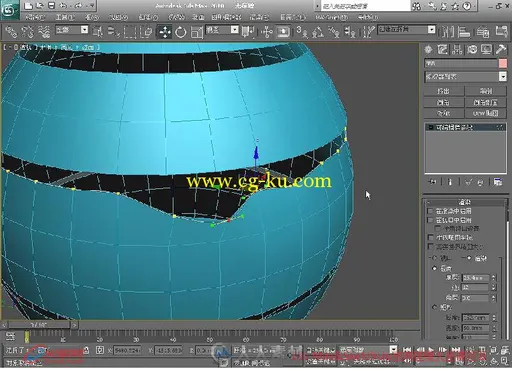Image resolution: width=512 pixels, height=369 pixels.
Task: Click Remove Modifier trash icon
Action: point(480,182)
